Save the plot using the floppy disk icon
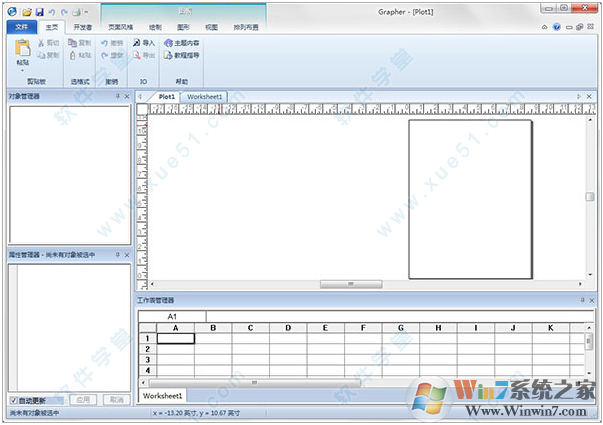 [x=39, y=12]
